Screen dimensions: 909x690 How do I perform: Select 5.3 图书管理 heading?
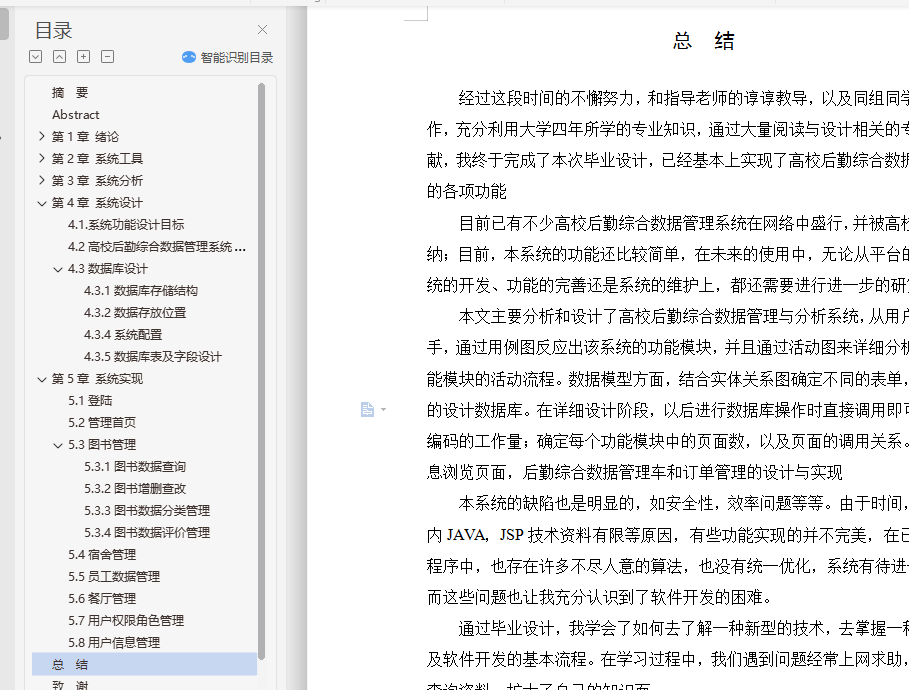click(101, 445)
